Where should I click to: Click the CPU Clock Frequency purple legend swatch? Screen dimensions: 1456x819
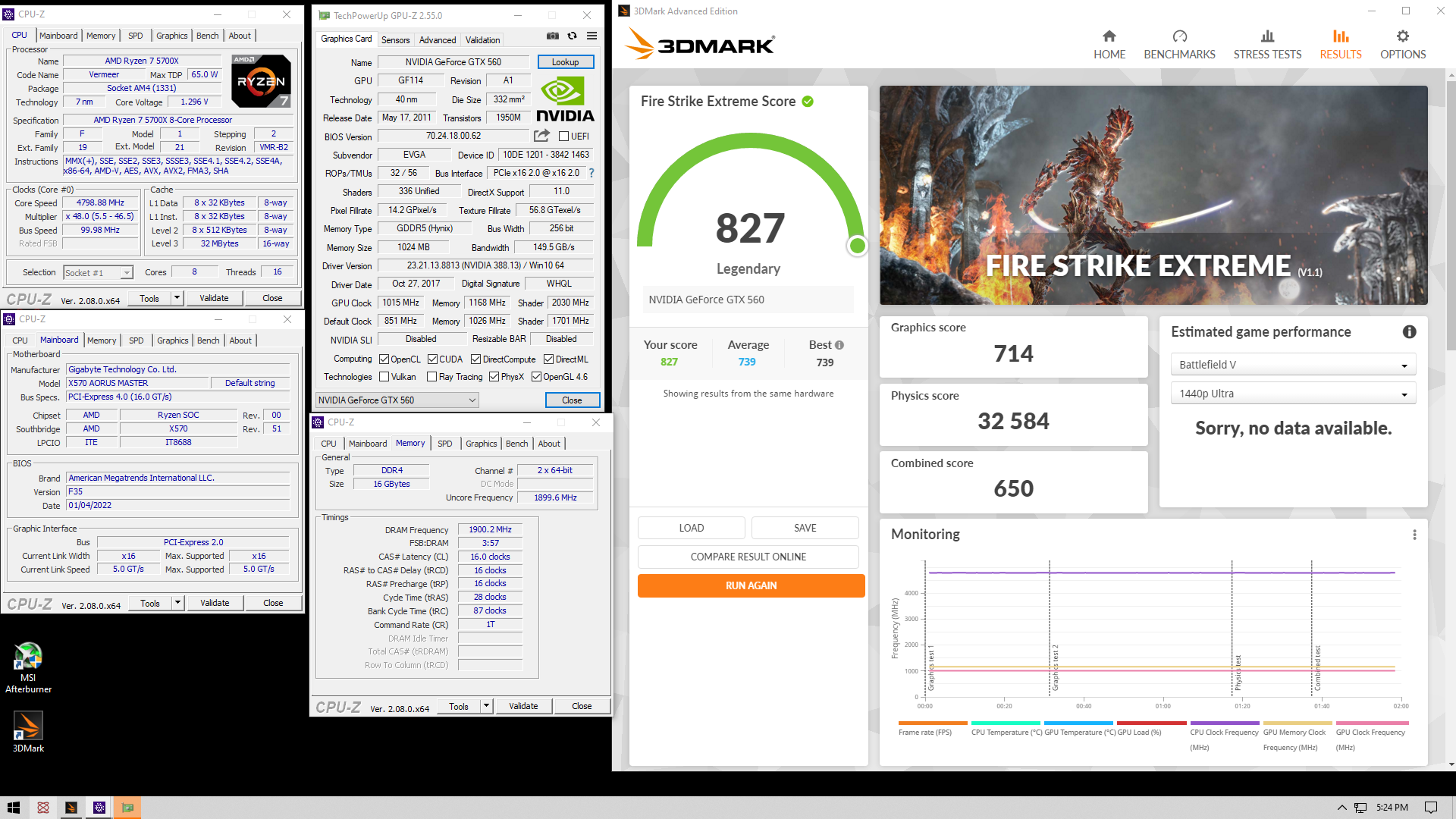1224,723
